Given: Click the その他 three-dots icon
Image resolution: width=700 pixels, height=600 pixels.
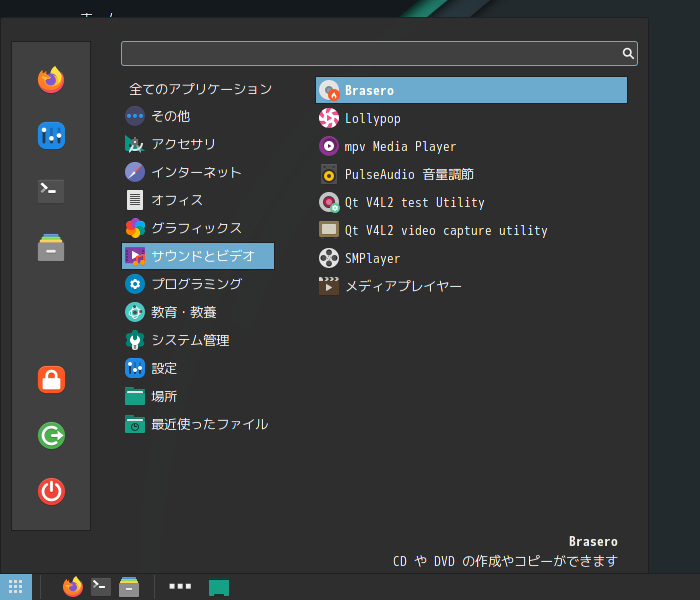Looking at the screenshot, I should coord(135,117).
